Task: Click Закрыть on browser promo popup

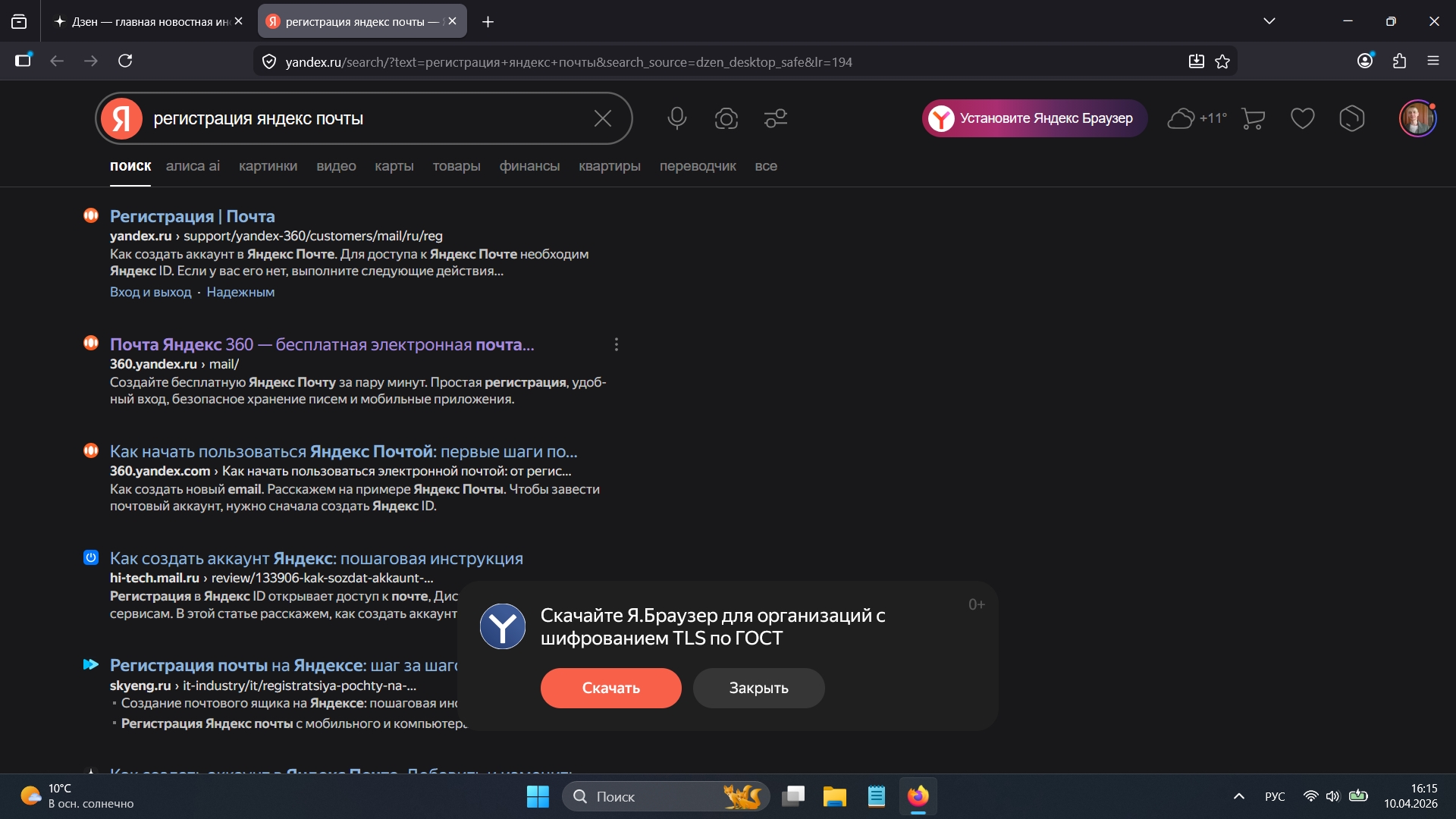Action: 758,688
